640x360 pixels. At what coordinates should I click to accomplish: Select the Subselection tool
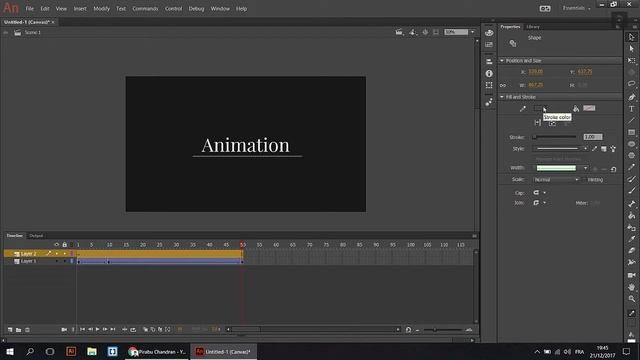point(631,49)
